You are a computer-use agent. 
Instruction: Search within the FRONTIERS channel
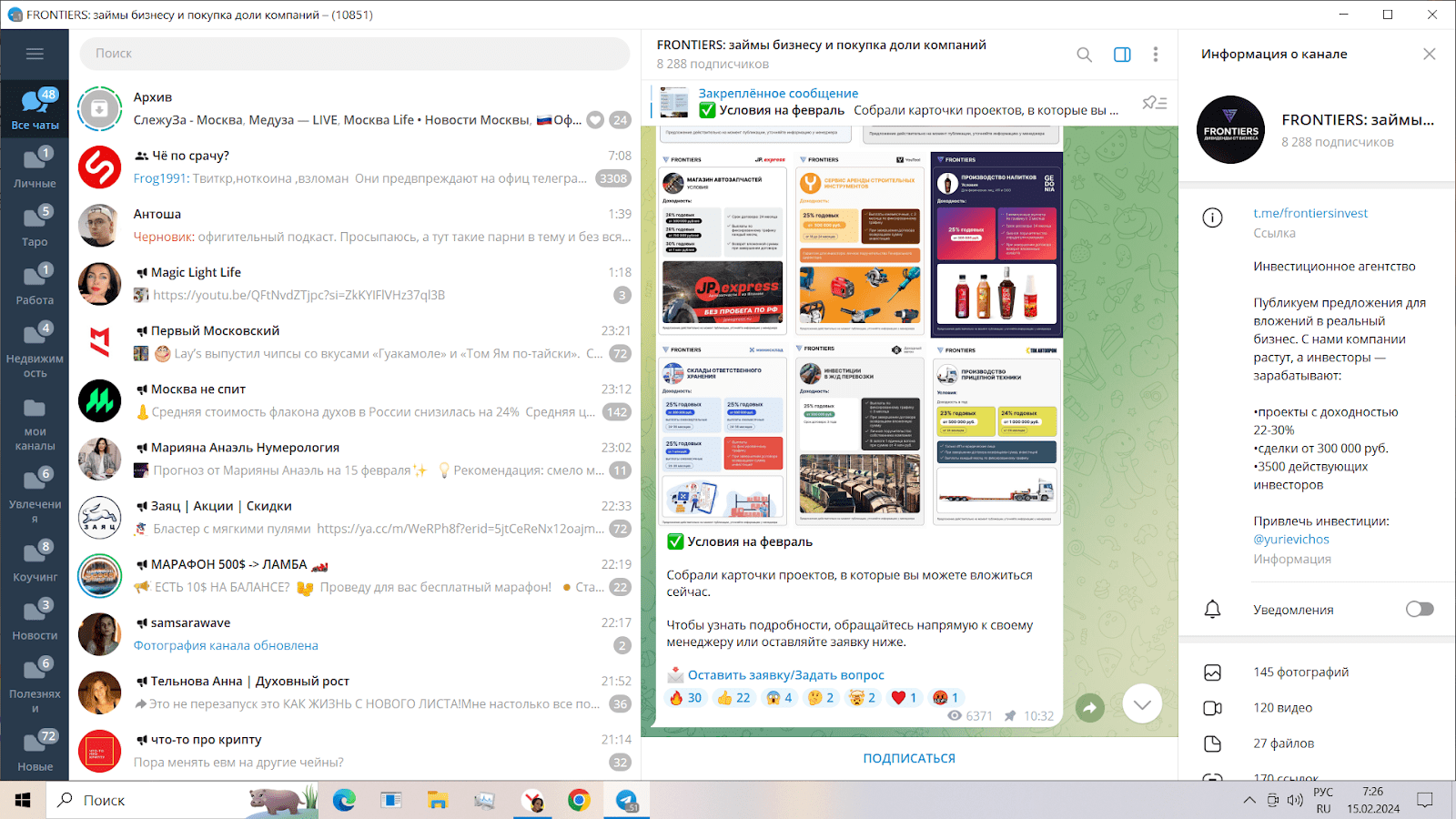[x=1084, y=55]
